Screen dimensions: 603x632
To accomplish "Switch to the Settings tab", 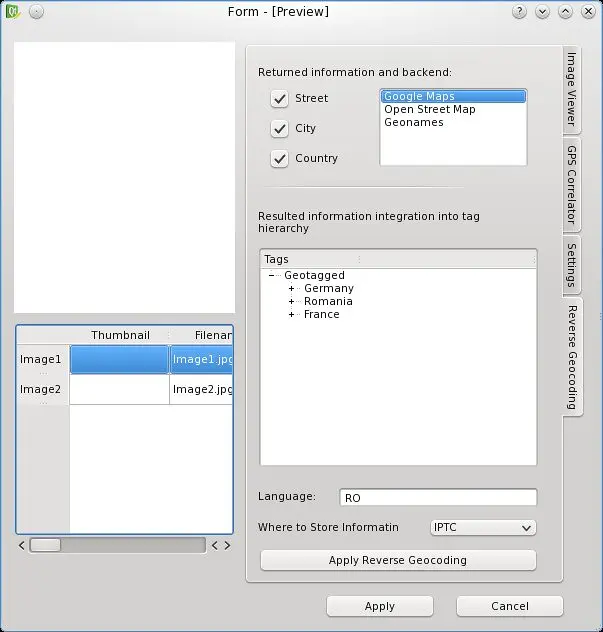I will coord(572,265).
